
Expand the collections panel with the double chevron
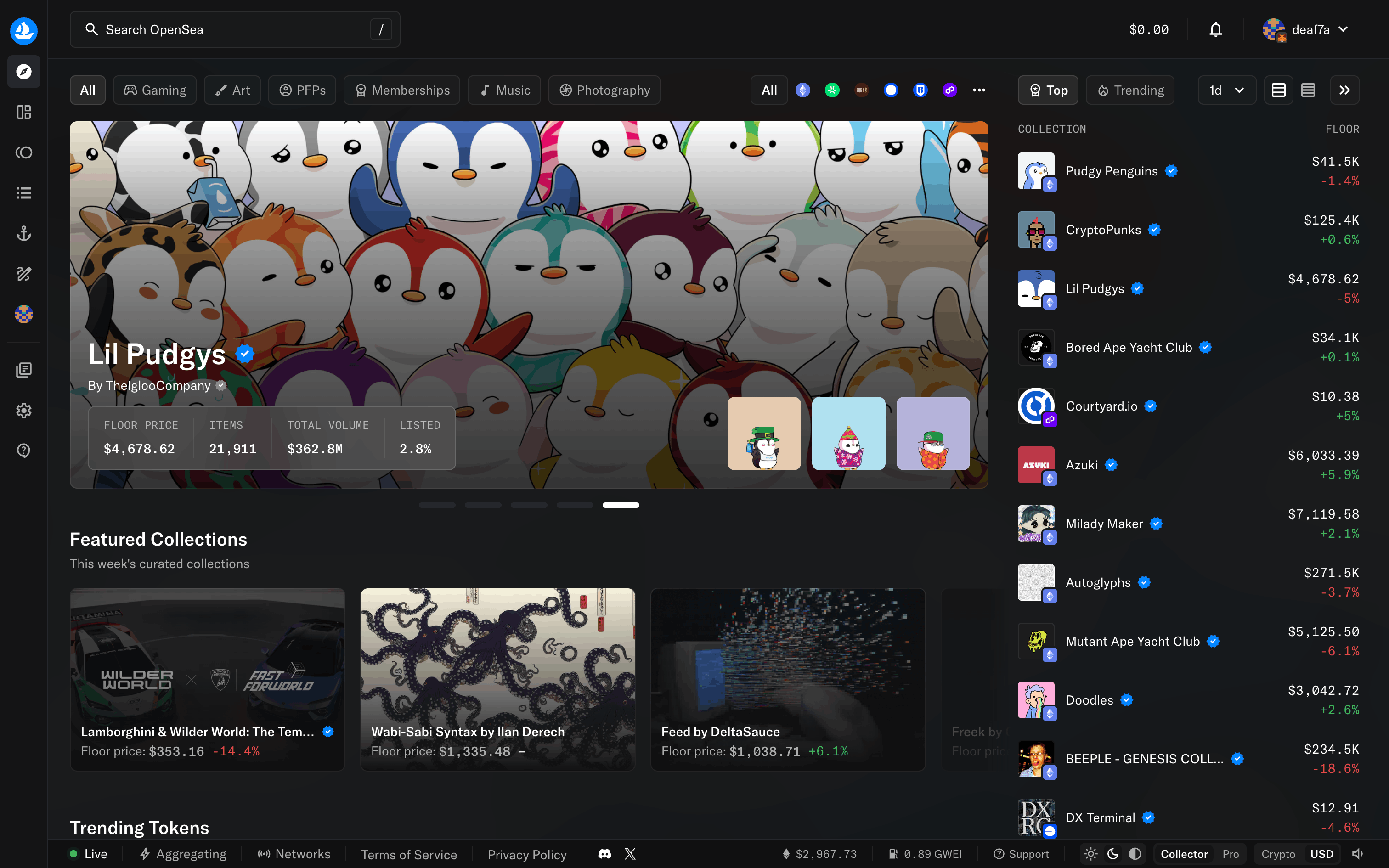point(1345,90)
